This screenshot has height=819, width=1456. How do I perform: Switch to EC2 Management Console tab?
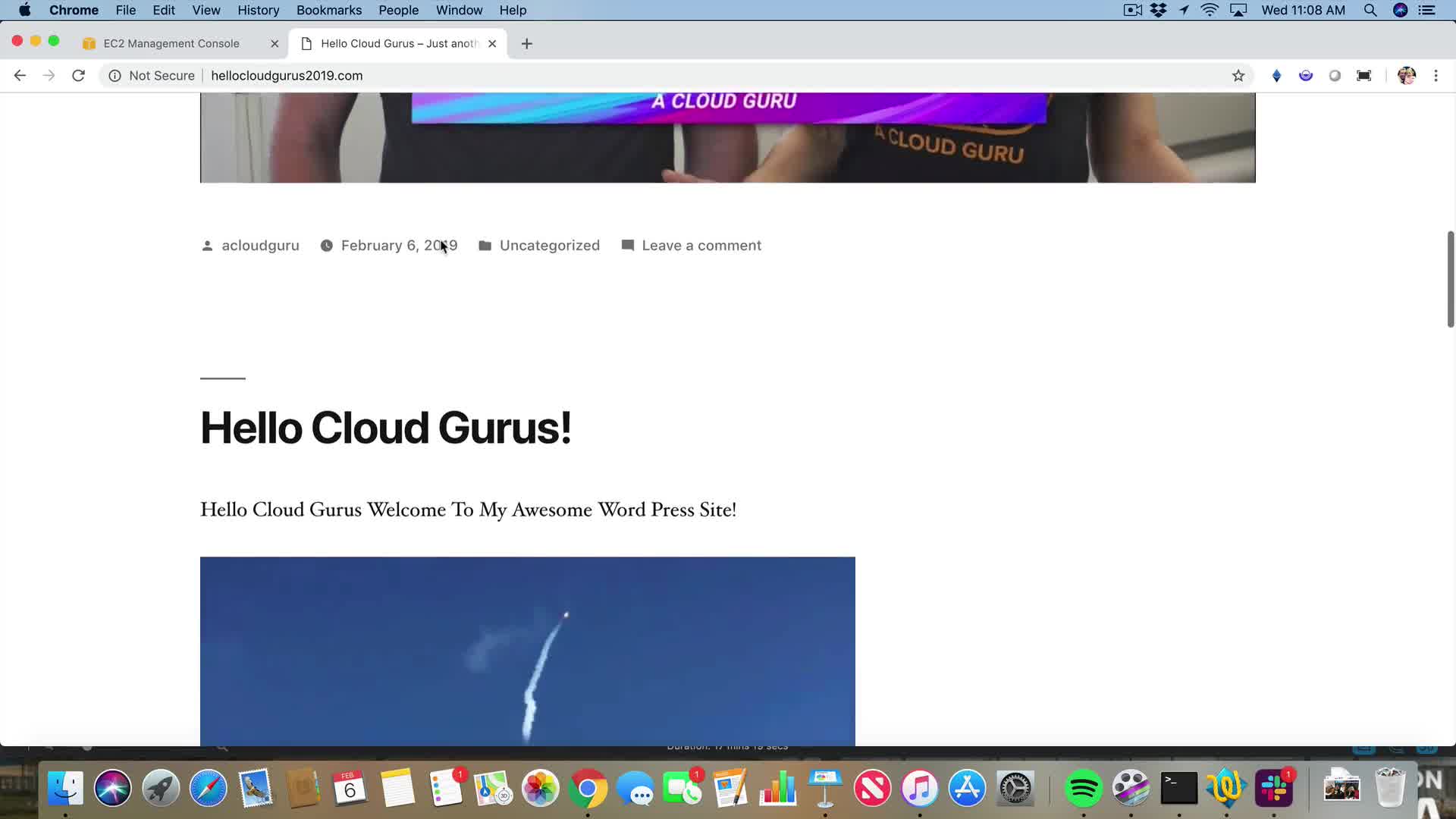[x=171, y=43]
